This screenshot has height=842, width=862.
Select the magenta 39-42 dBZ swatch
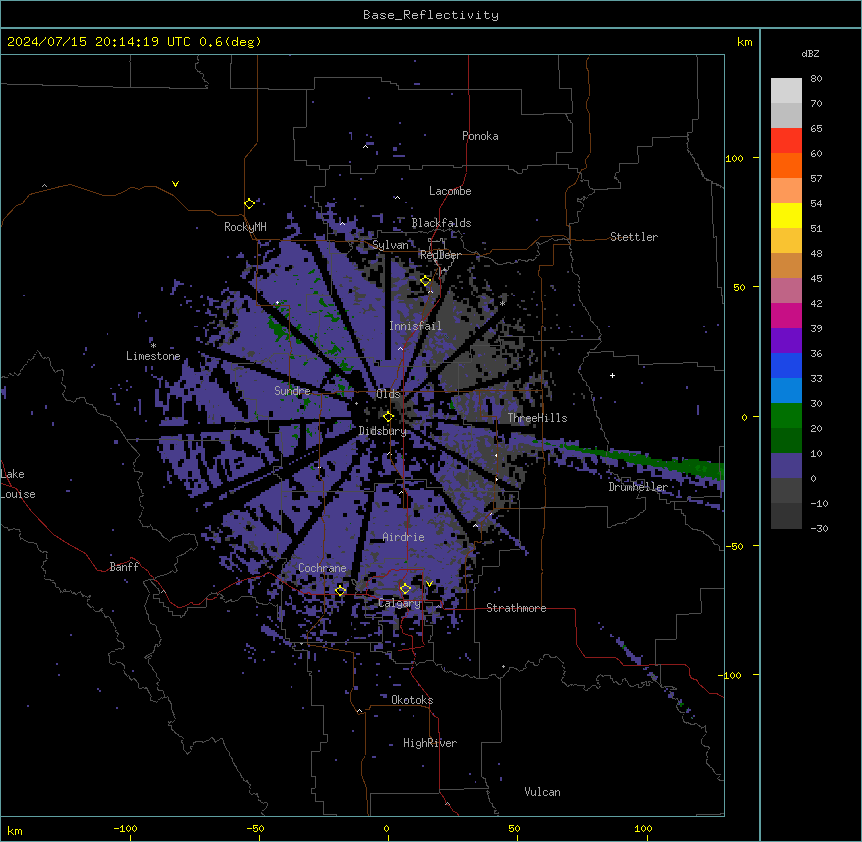click(786, 315)
